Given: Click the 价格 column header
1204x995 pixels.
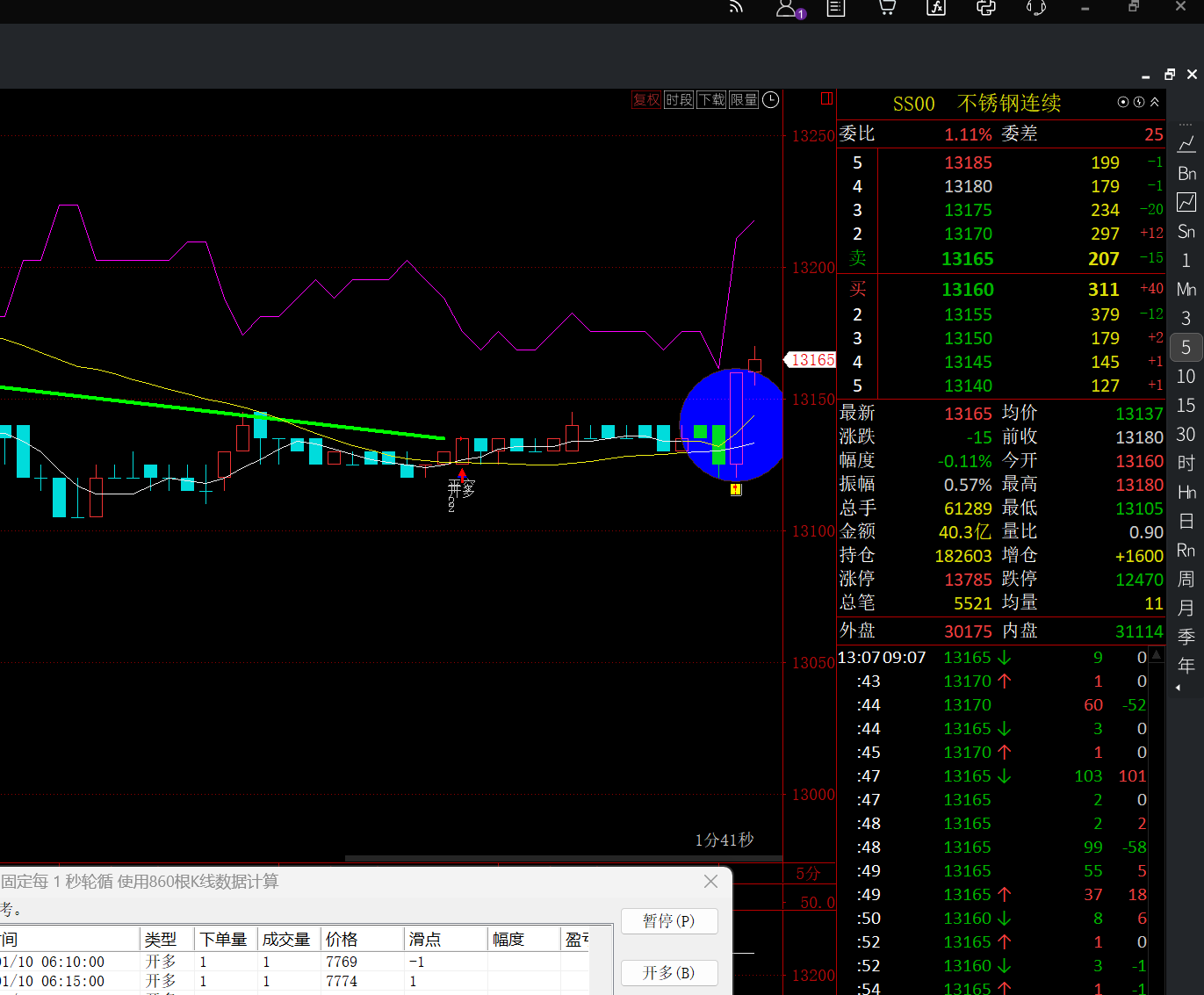Looking at the screenshot, I should [x=362, y=939].
